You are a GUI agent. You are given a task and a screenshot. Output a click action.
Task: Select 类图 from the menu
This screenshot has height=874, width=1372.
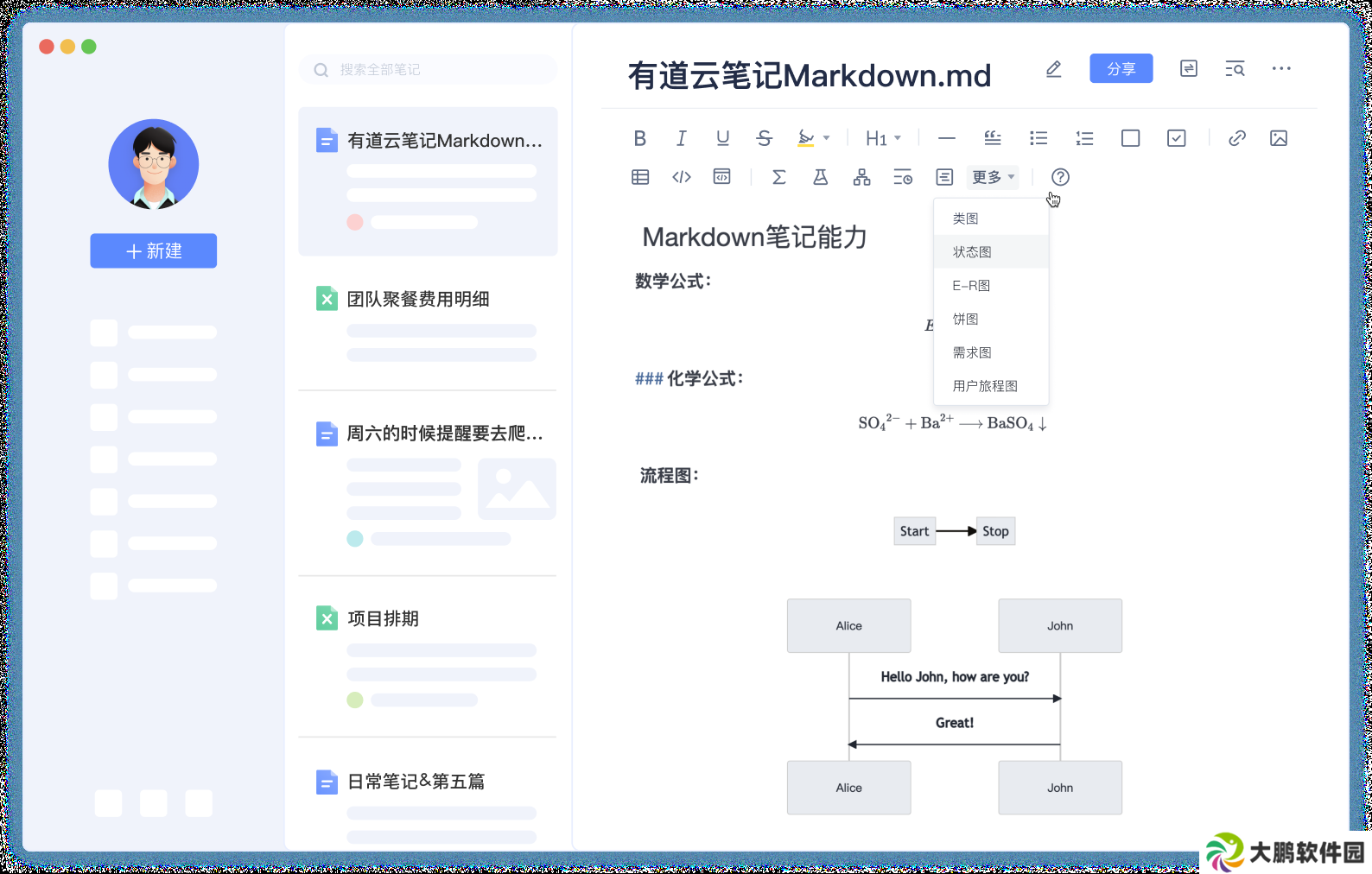click(x=991, y=218)
